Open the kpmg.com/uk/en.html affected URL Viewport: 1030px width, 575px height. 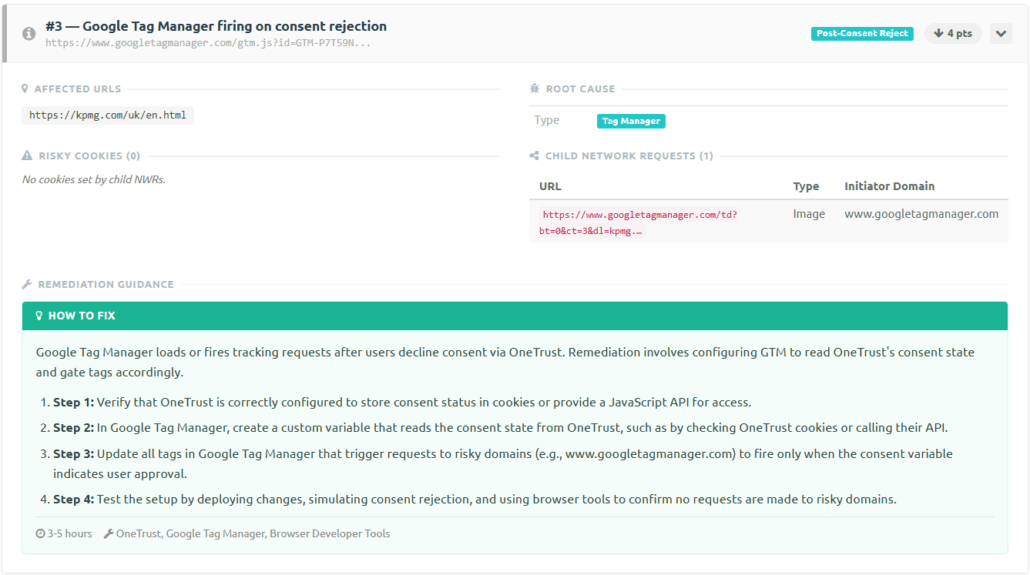108,115
